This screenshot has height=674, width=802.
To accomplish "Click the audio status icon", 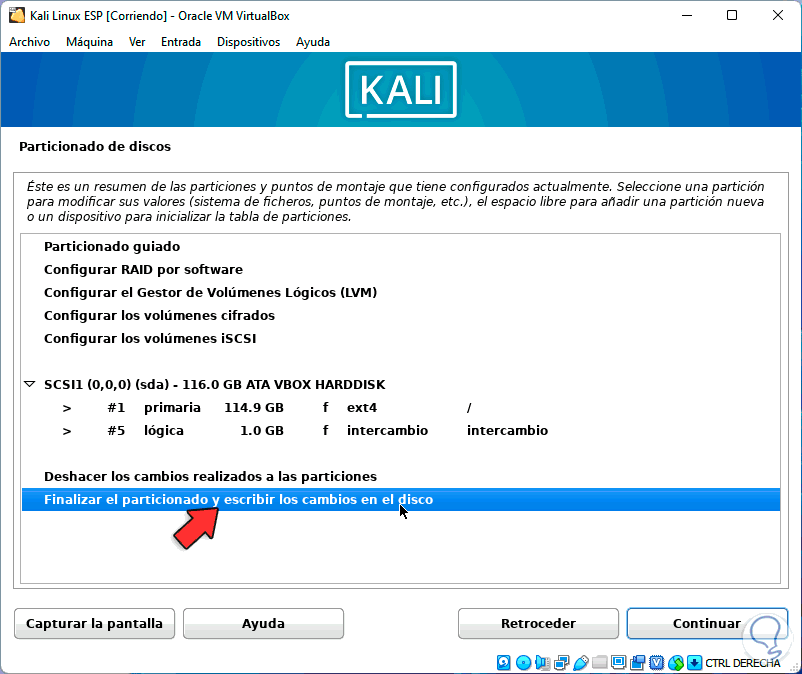I will 542,663.
